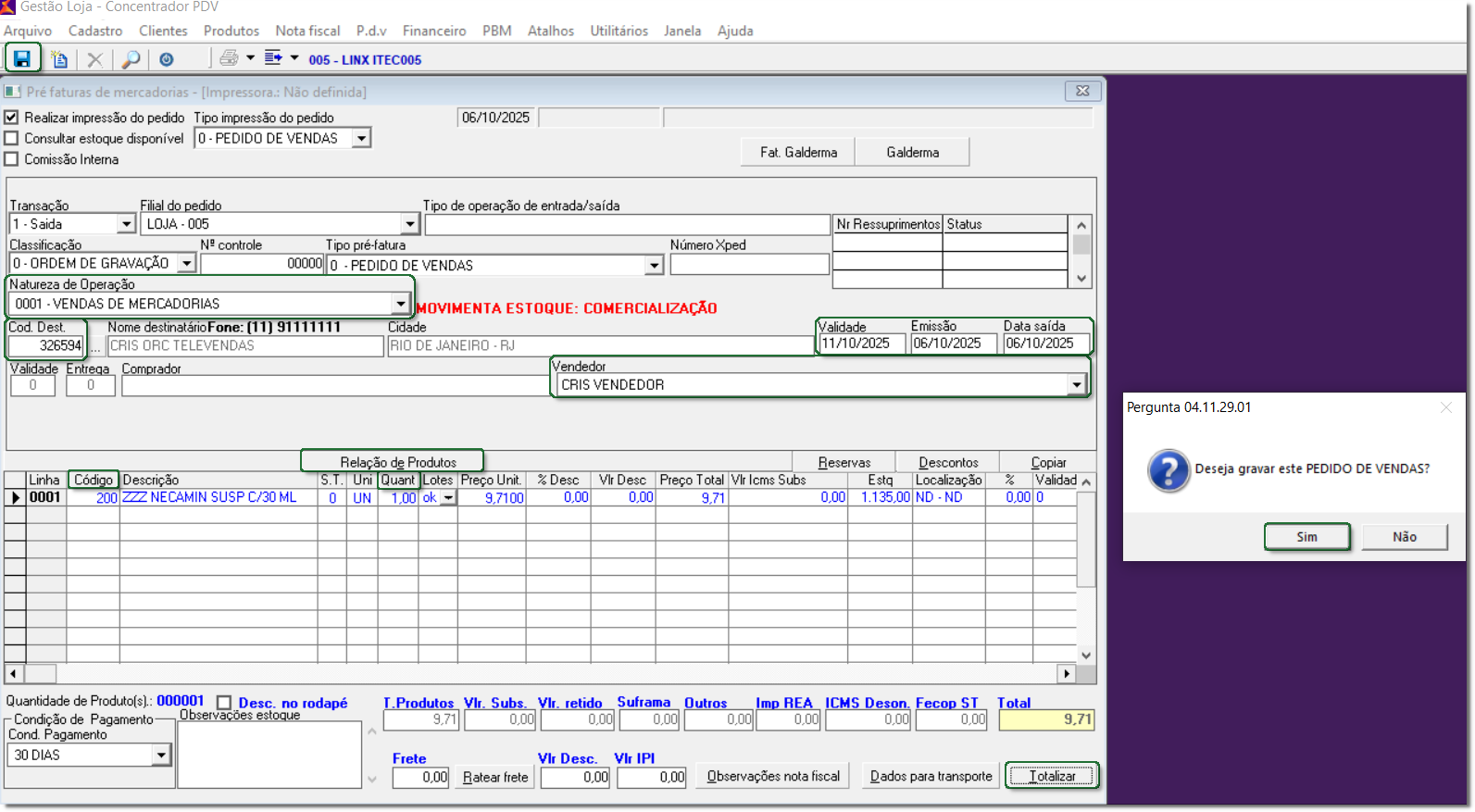
Task: Click the Cod. Dest. input field
Action: pyautogui.click(x=46, y=345)
